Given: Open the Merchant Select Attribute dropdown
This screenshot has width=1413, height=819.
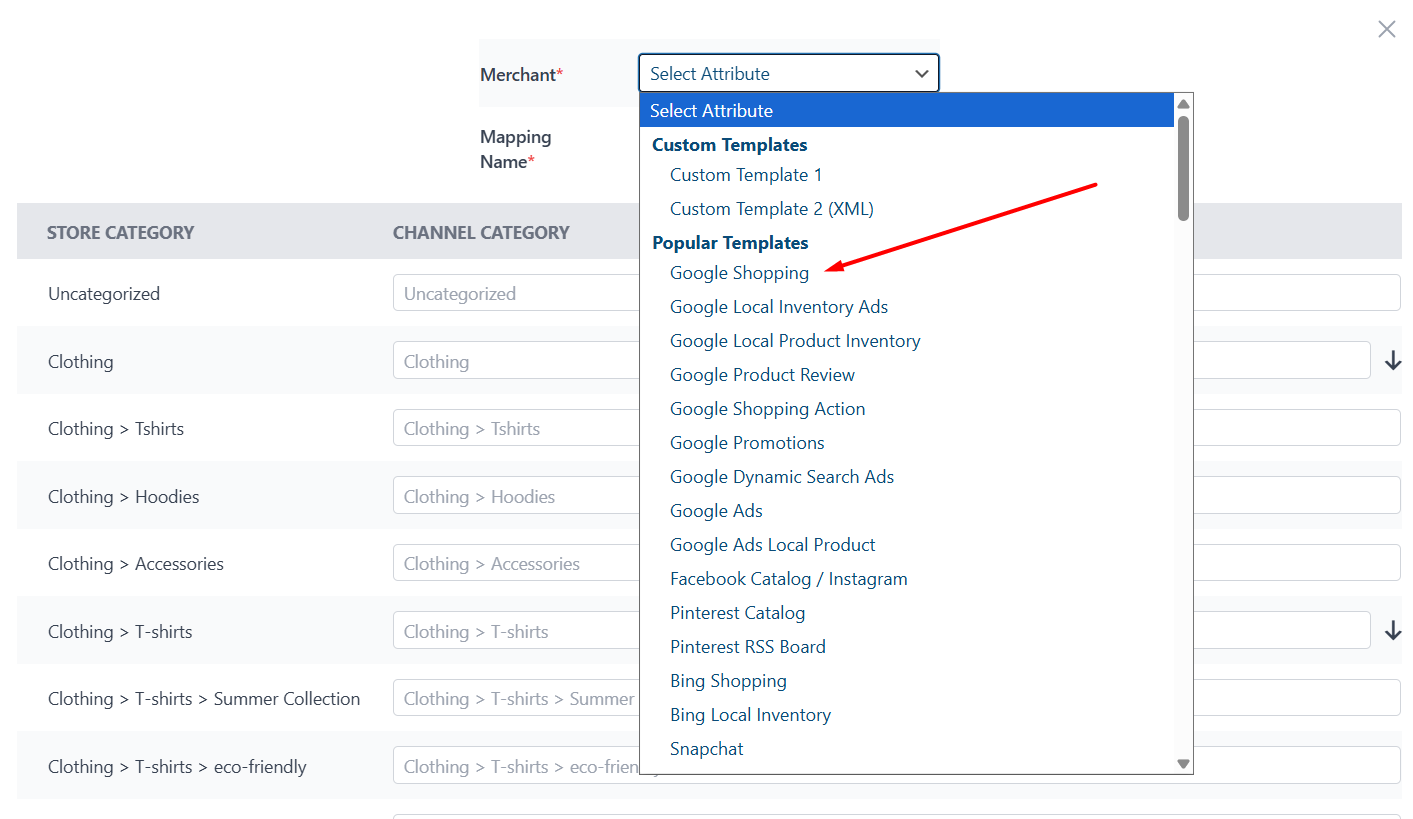Looking at the screenshot, I should (788, 73).
